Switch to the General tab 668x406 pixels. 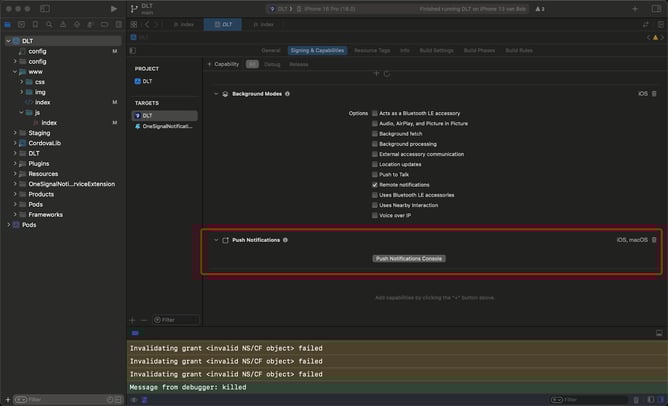[271, 51]
